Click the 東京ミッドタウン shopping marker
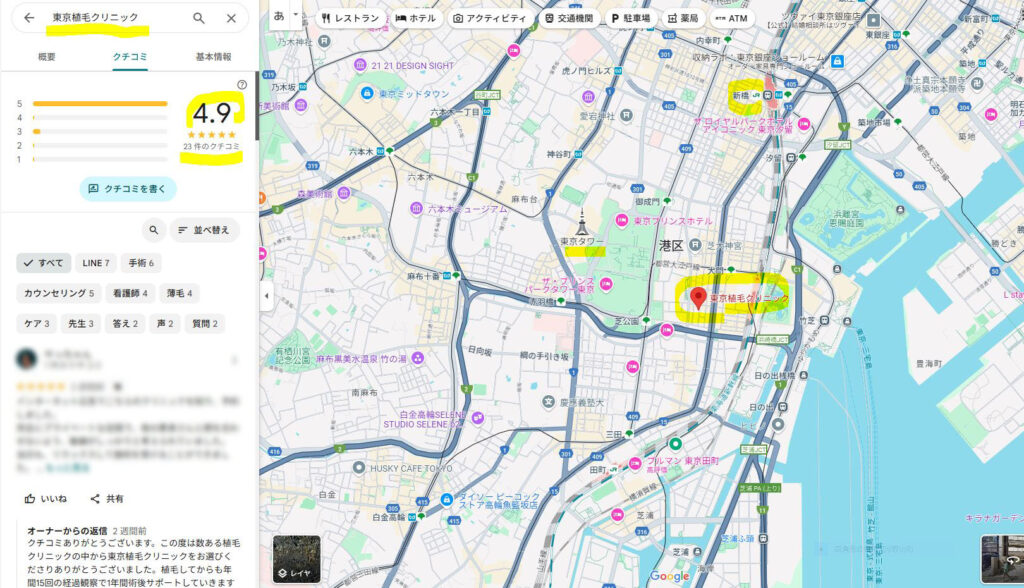 click(367, 93)
